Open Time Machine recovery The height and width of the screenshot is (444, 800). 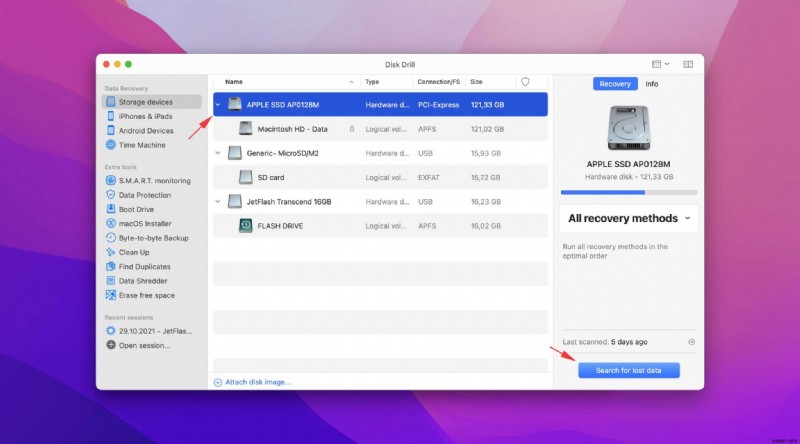coord(141,145)
